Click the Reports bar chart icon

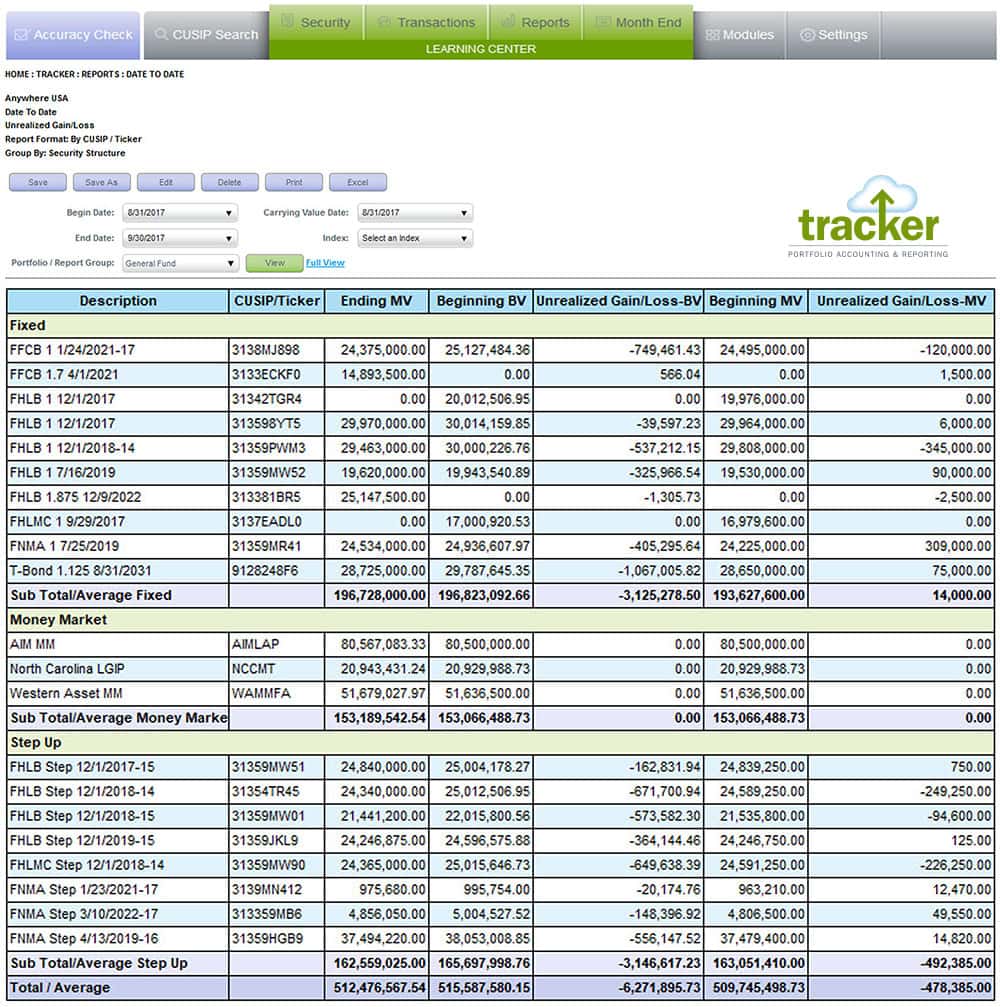[x=508, y=21]
